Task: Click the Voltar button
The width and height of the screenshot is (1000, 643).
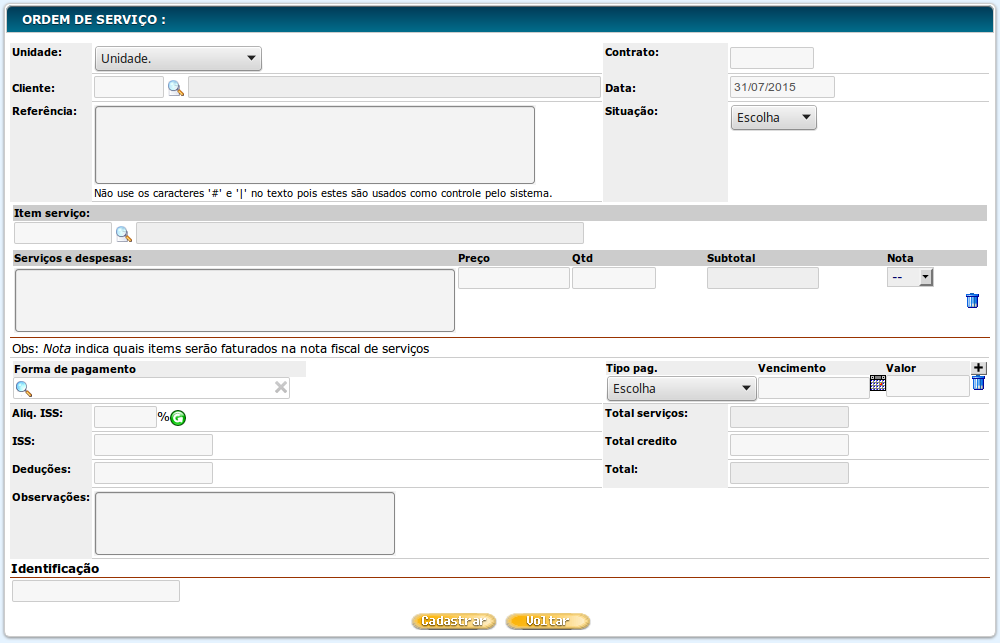Action: tap(548, 621)
